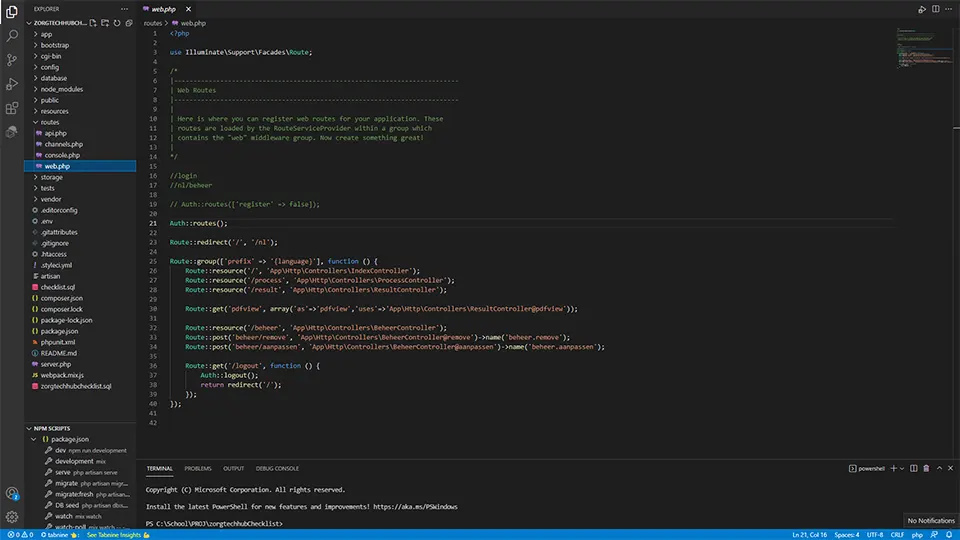Click the notifications bell in status bar

[x=949, y=535]
